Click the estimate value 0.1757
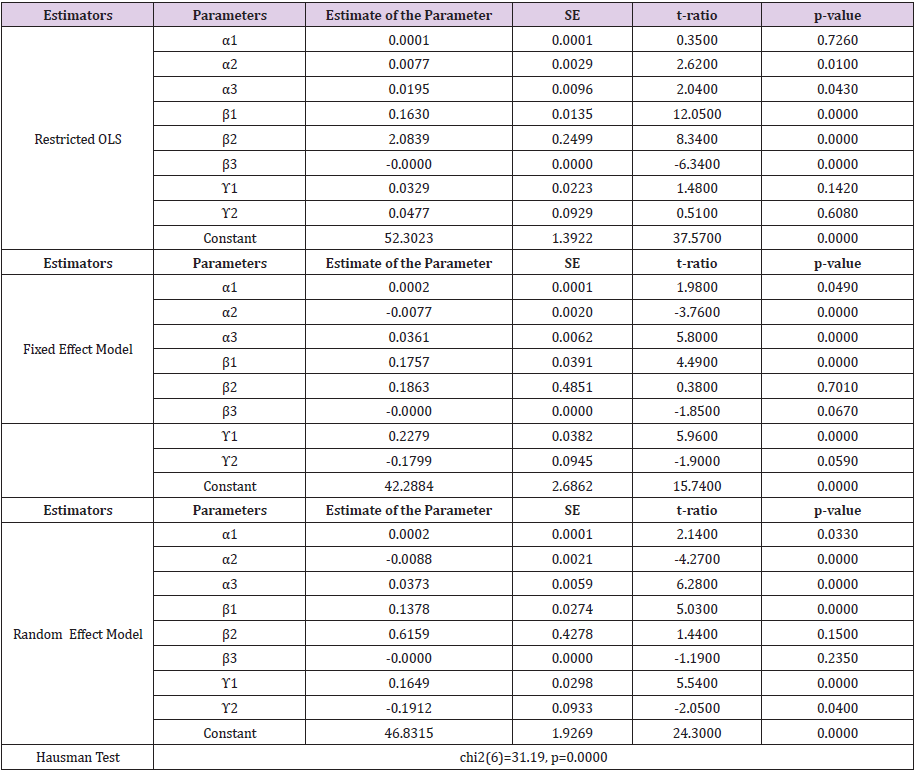The image size is (916, 771). [409, 362]
